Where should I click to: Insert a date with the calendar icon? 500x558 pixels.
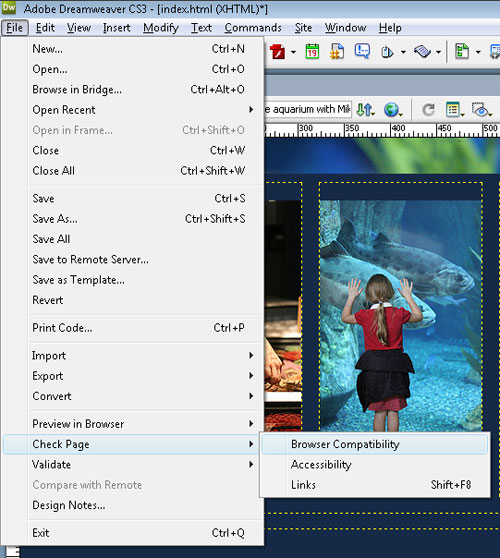pos(312,52)
